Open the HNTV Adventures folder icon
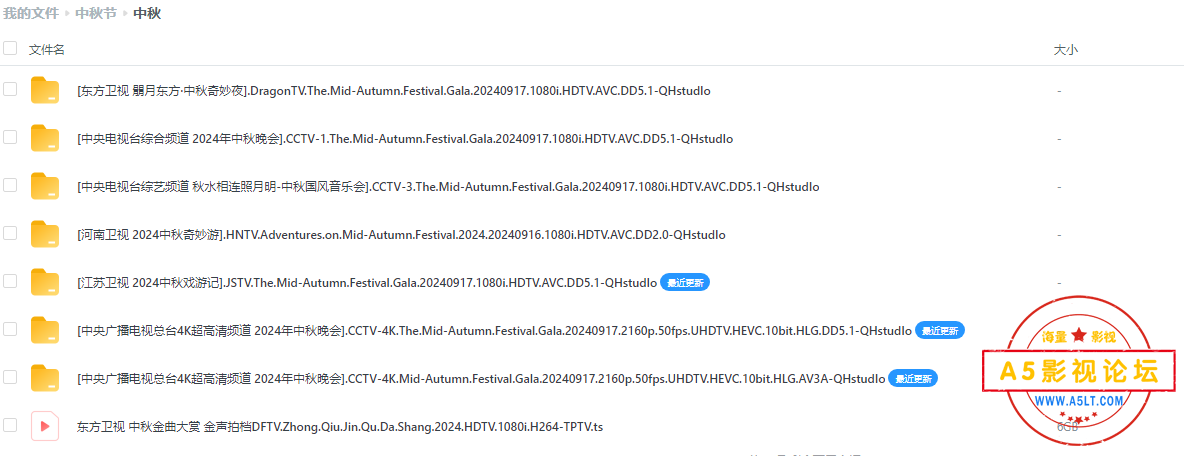Screen dimensions: 1184x456 click(45, 234)
